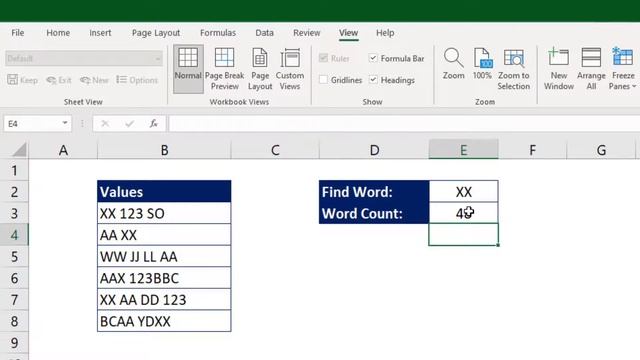Select column C header
This screenshot has width=640, height=360.
pyautogui.click(x=275, y=150)
